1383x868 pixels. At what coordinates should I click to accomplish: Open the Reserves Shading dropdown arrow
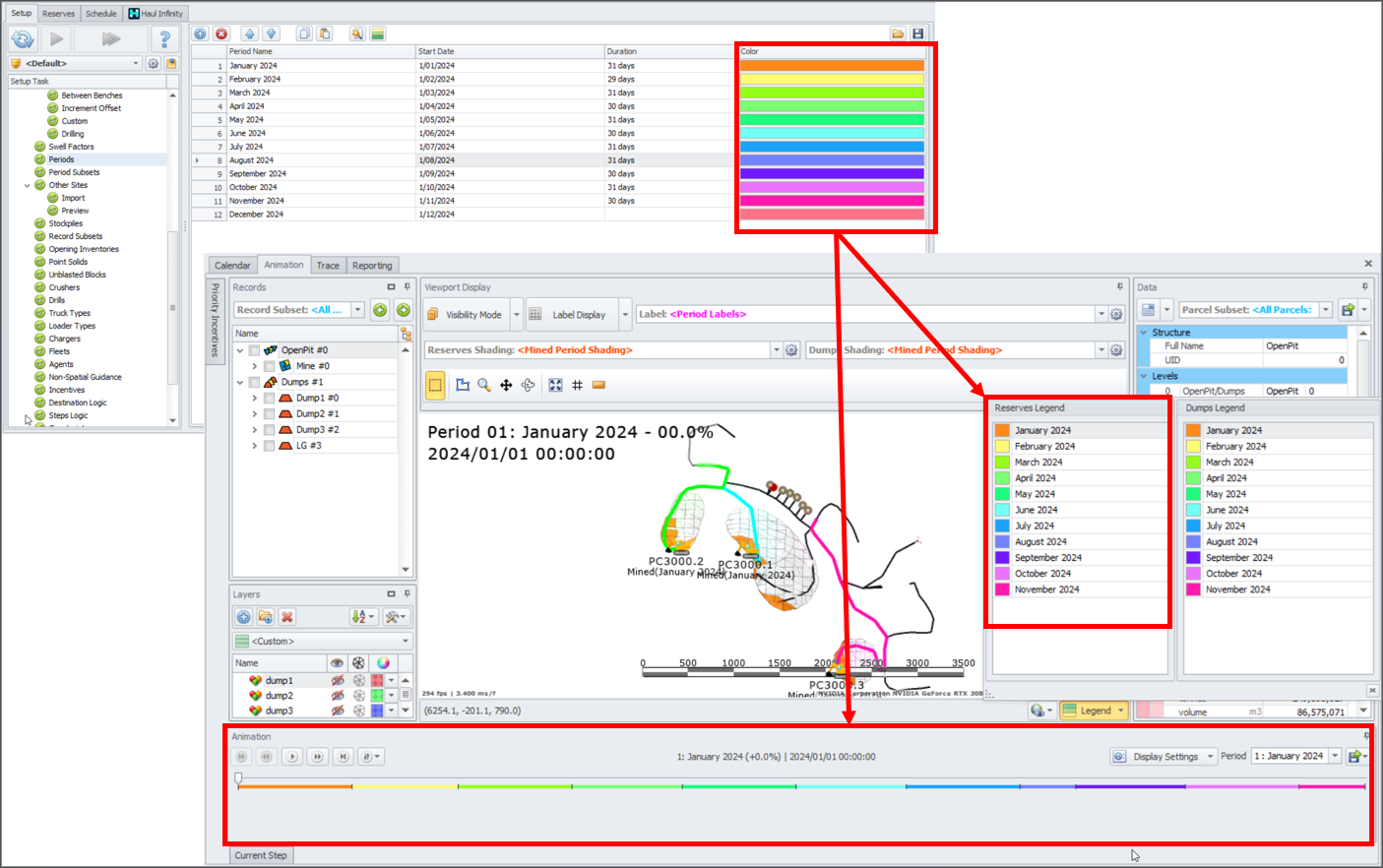[776, 350]
